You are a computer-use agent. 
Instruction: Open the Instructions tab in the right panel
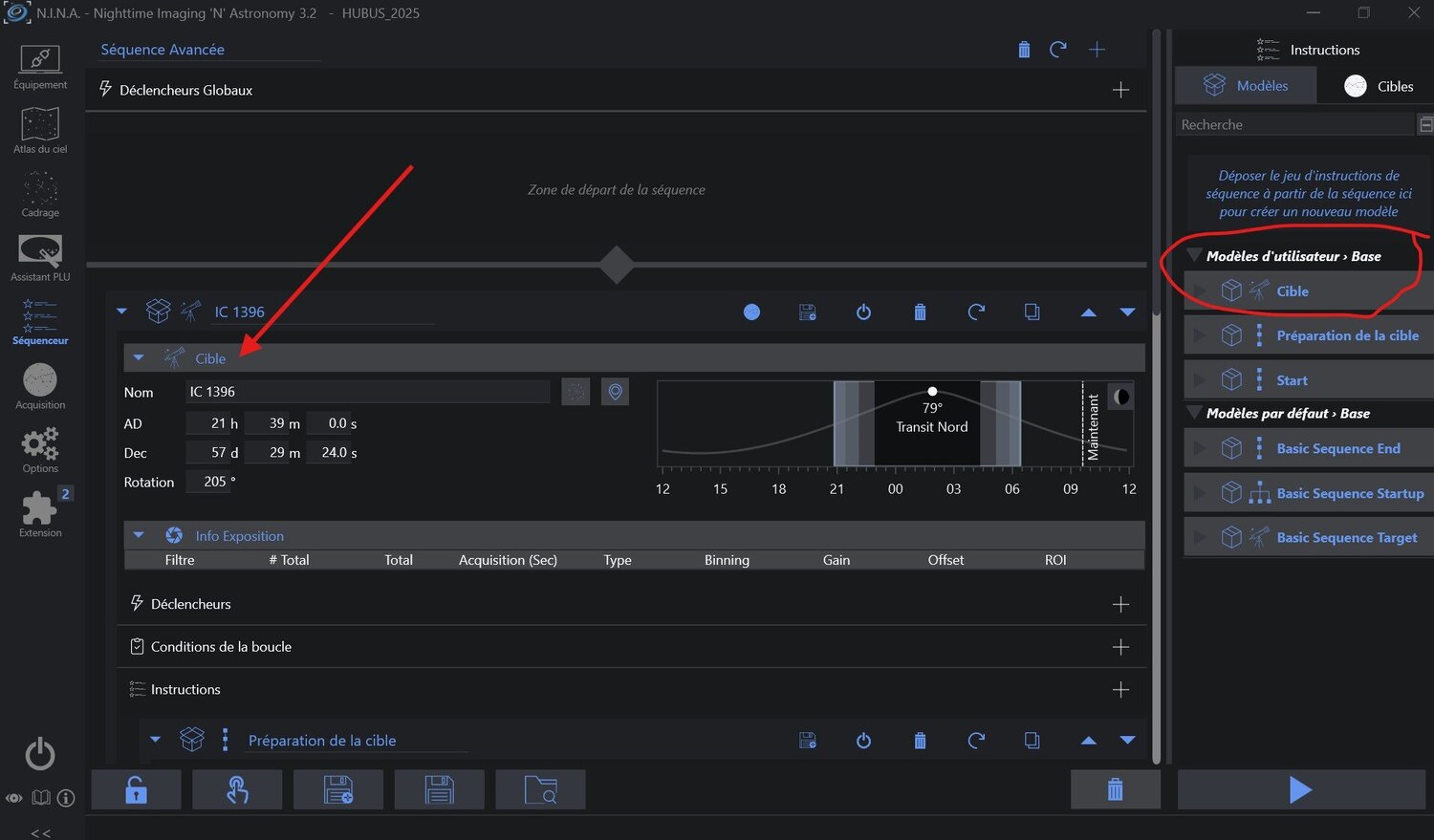1308,50
